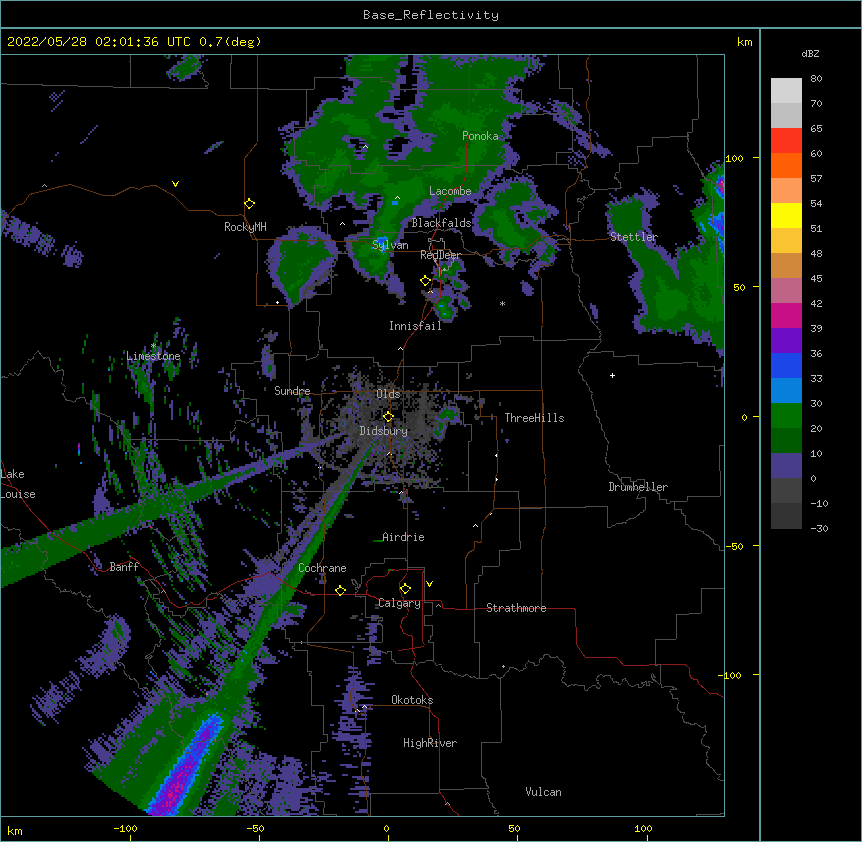
Task: Click yellow V marker northwest of RockyMH
Action: tap(175, 184)
